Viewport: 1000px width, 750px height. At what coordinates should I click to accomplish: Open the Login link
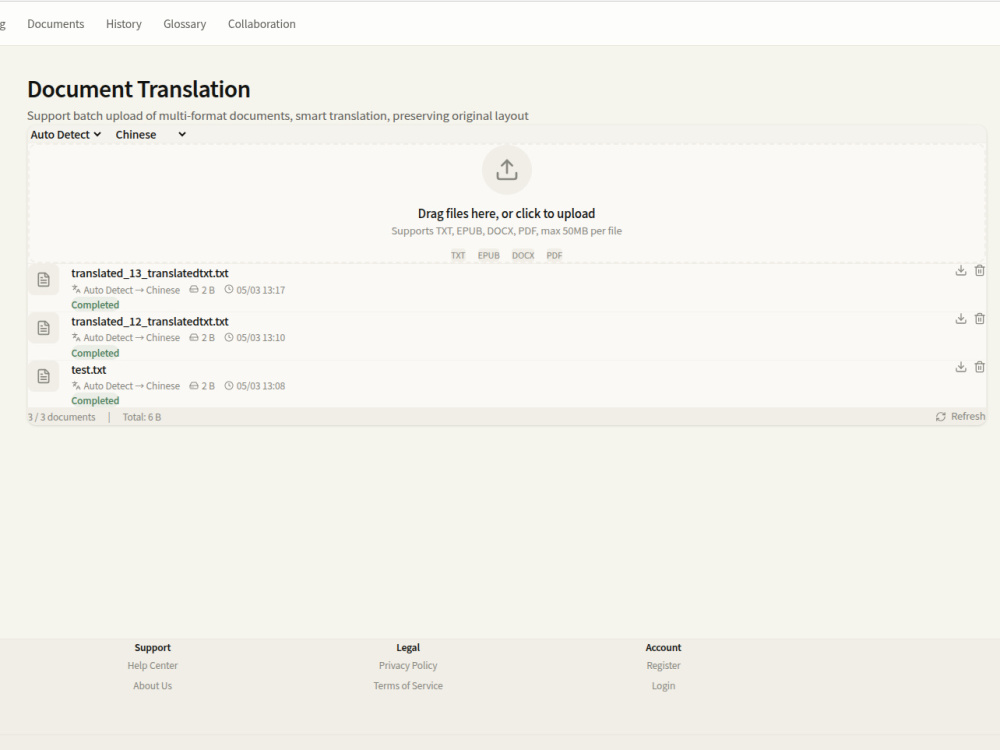pos(663,686)
